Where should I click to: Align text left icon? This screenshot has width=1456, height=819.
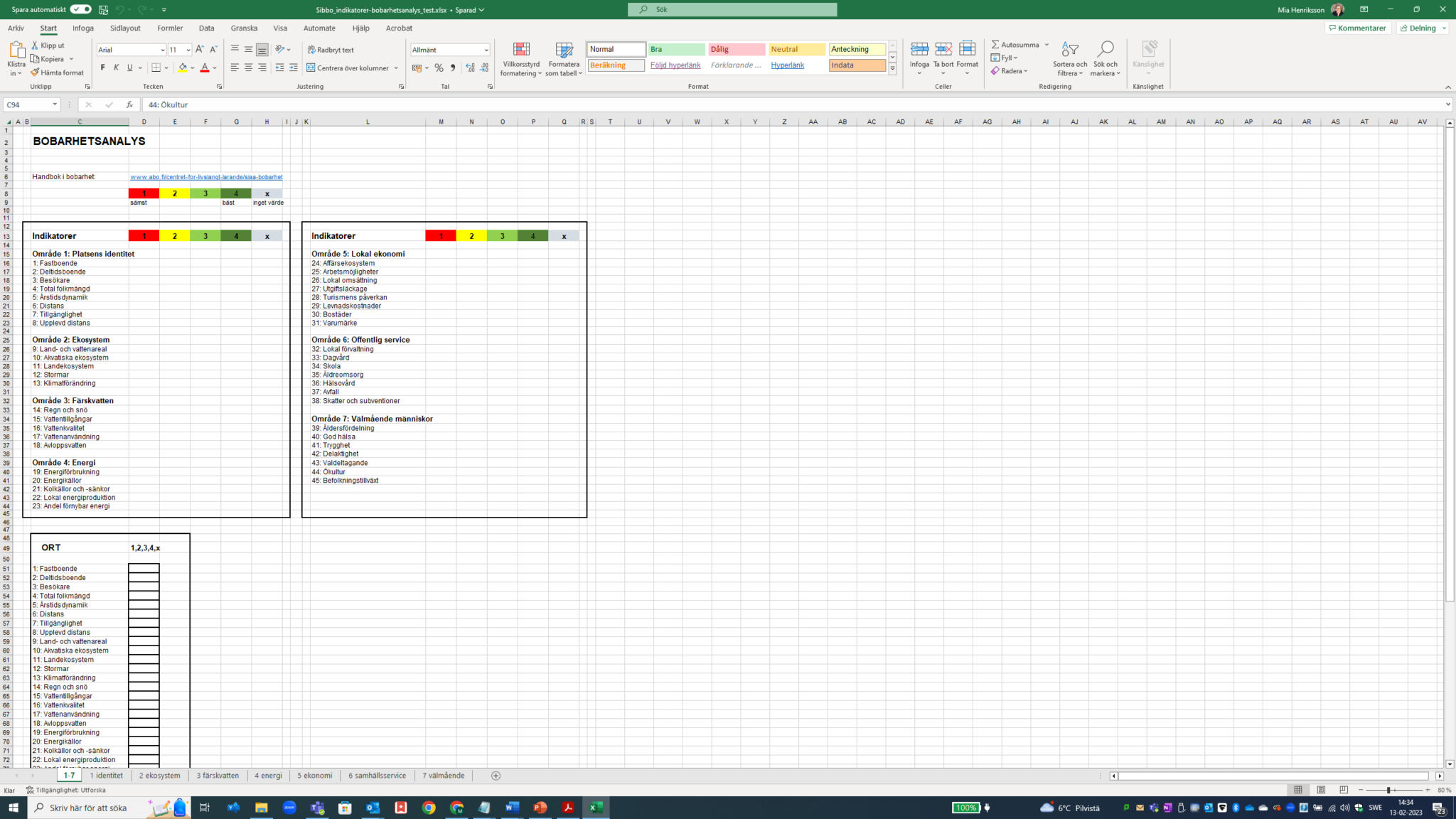coord(235,68)
